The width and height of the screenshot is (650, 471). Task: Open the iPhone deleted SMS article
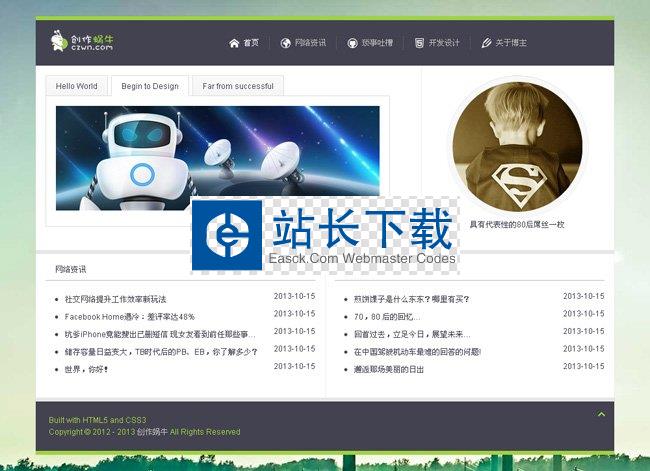(160, 334)
